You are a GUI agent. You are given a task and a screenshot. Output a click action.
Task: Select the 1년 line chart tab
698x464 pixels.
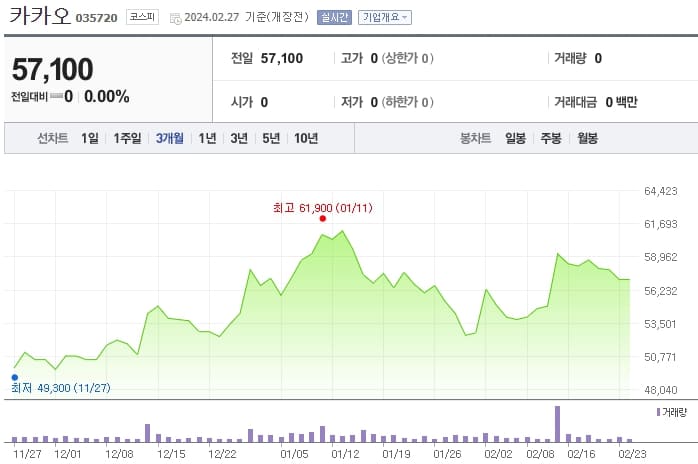click(x=207, y=138)
